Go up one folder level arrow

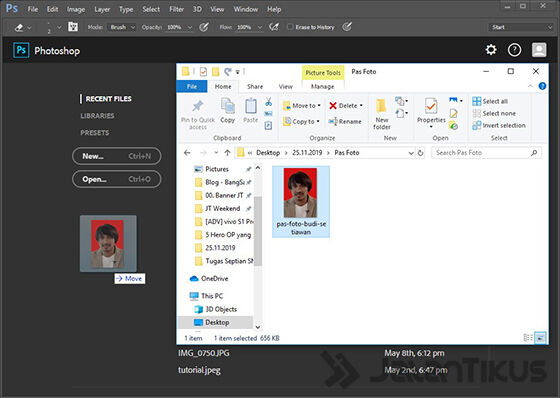coord(227,153)
